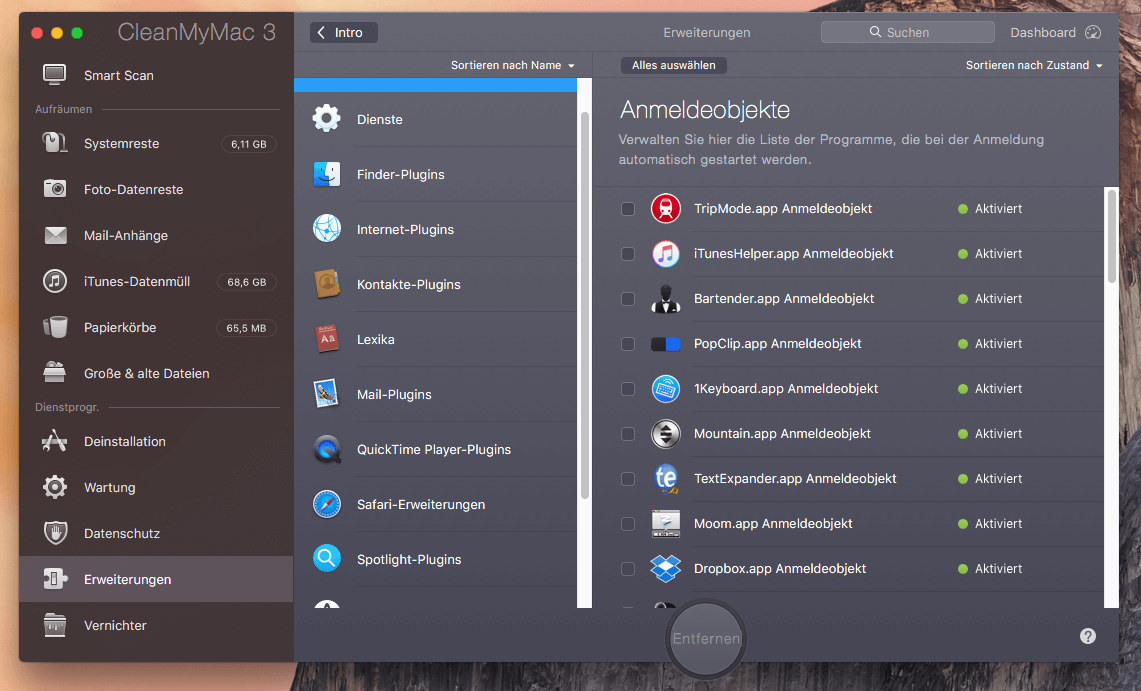Tick the Bartender.app Anmeldeobjekt checkbox
Viewport: 1141px width, 691px height.
627,299
